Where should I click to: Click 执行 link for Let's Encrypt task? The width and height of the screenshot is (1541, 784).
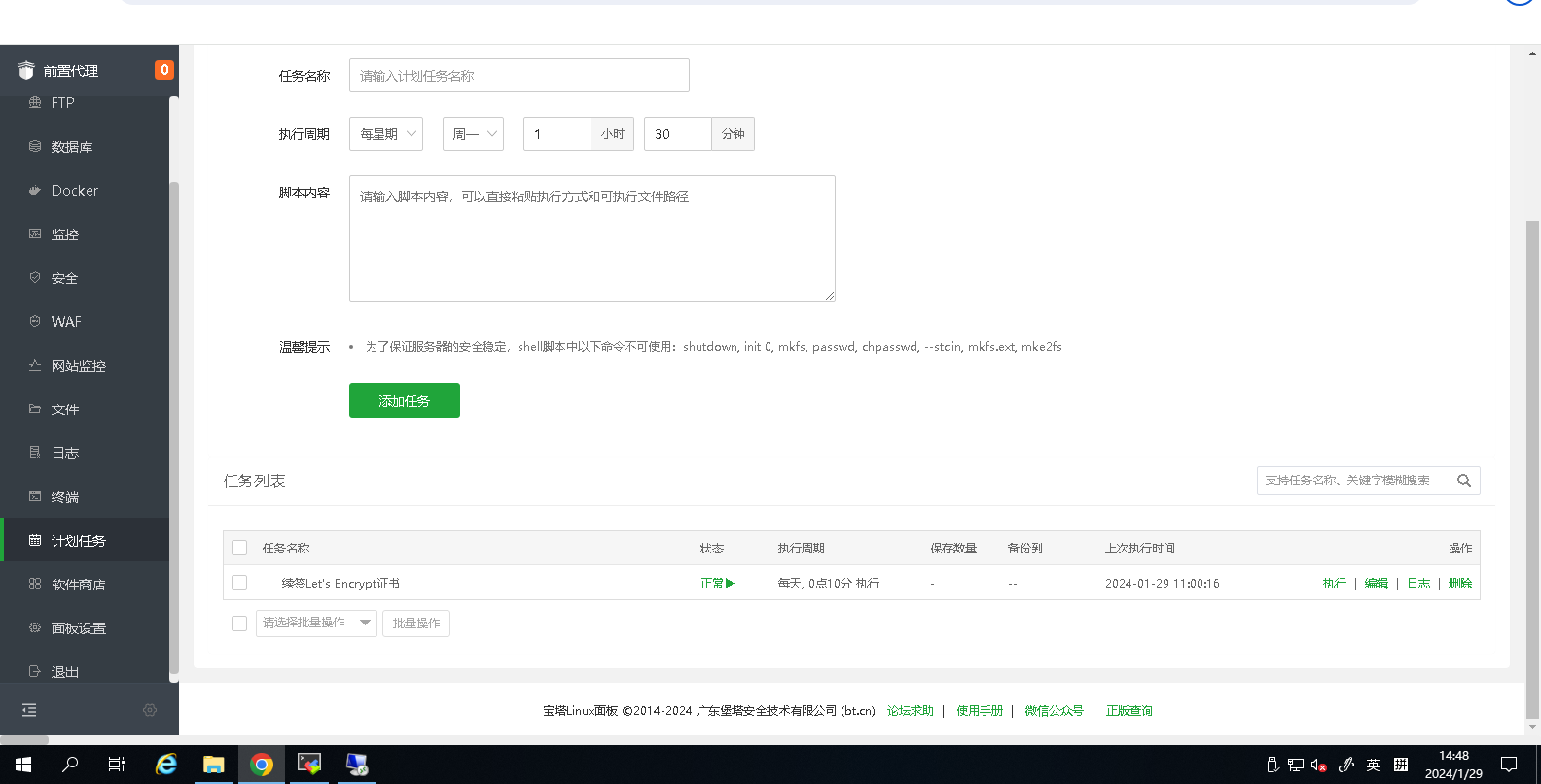(x=1335, y=584)
